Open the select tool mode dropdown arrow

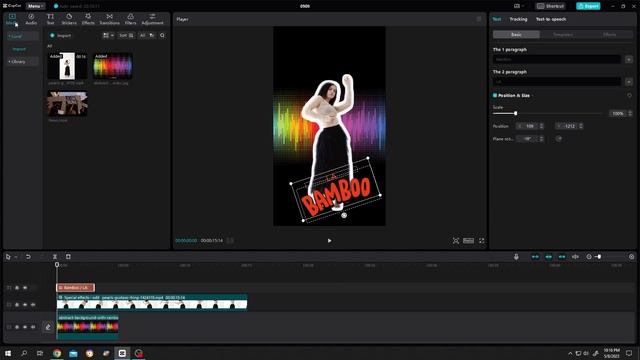pos(16,257)
